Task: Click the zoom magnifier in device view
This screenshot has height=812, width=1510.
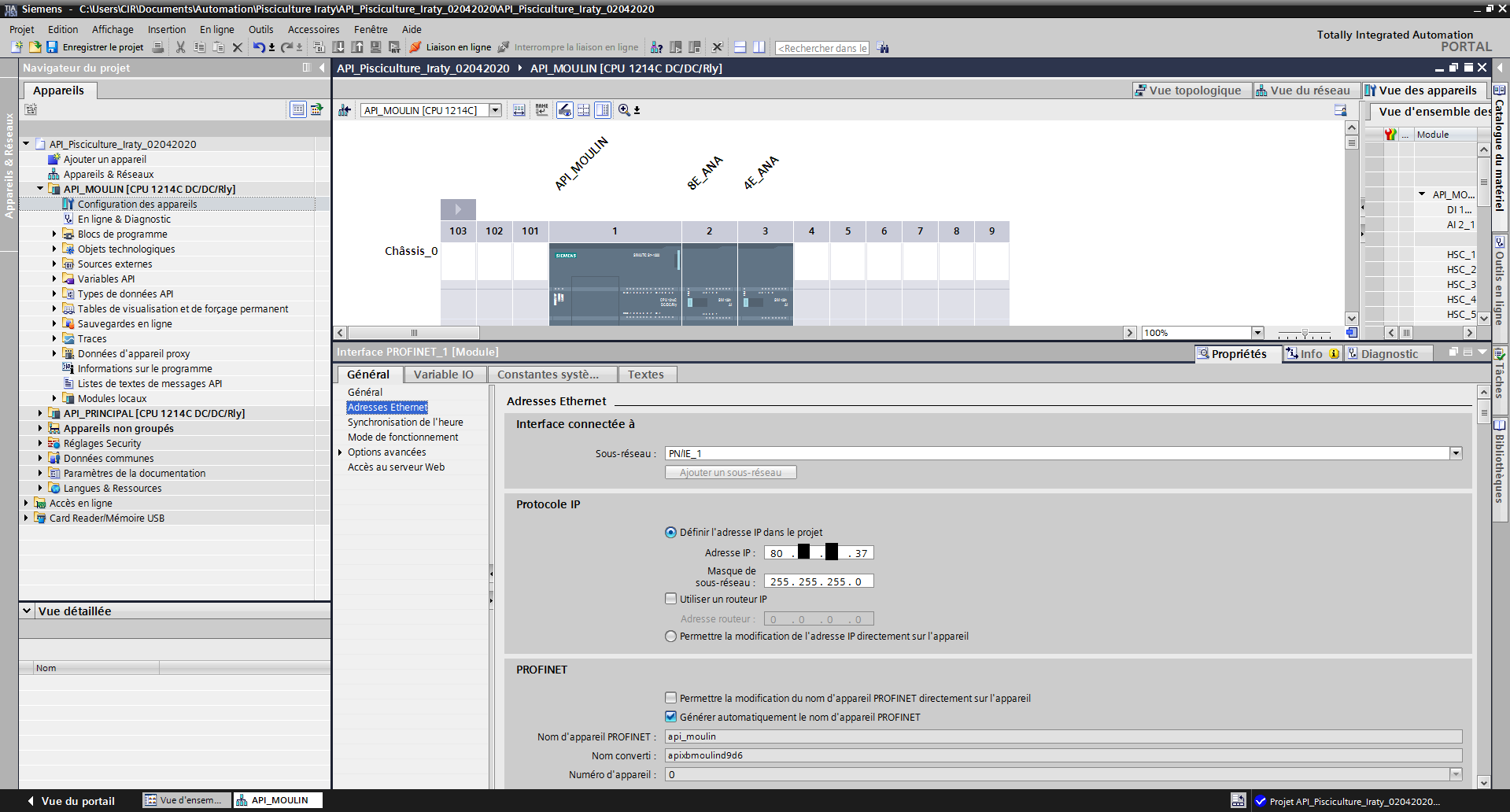Action: (x=624, y=110)
